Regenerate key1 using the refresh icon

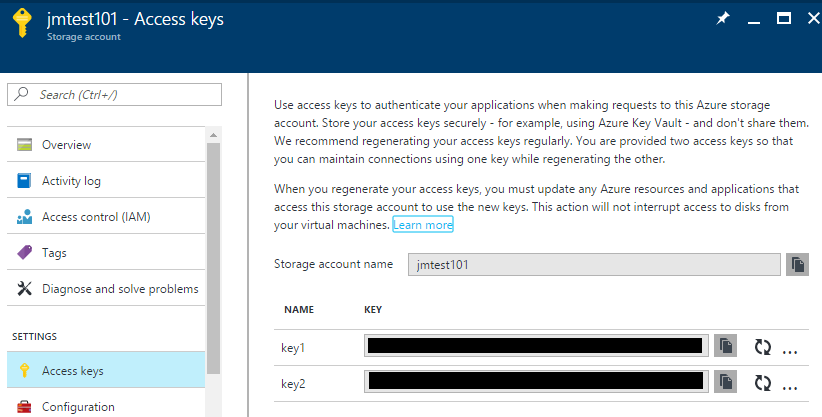pos(763,347)
